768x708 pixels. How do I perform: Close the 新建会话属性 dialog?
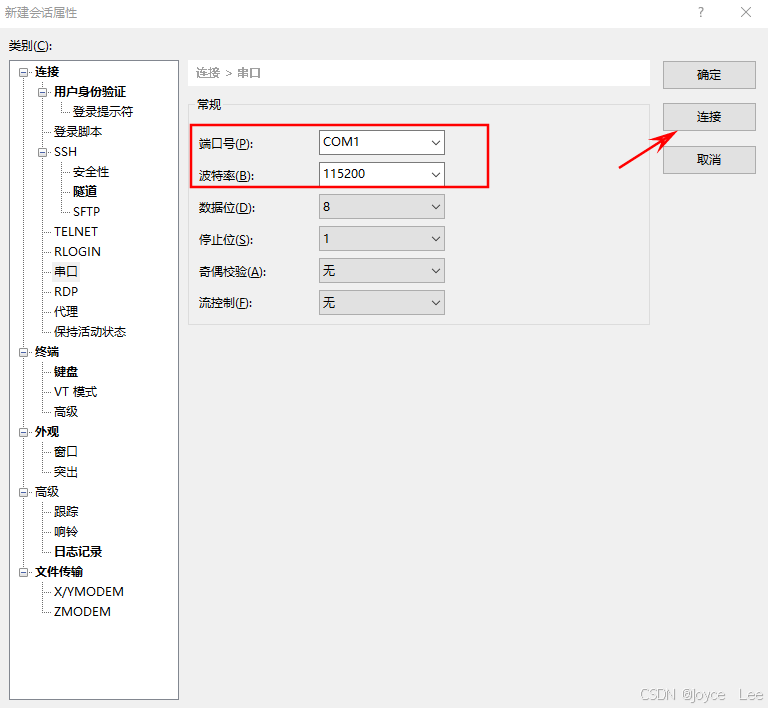pos(746,12)
